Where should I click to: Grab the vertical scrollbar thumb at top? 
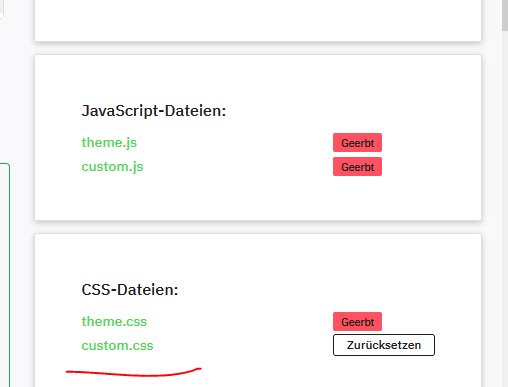point(505,15)
